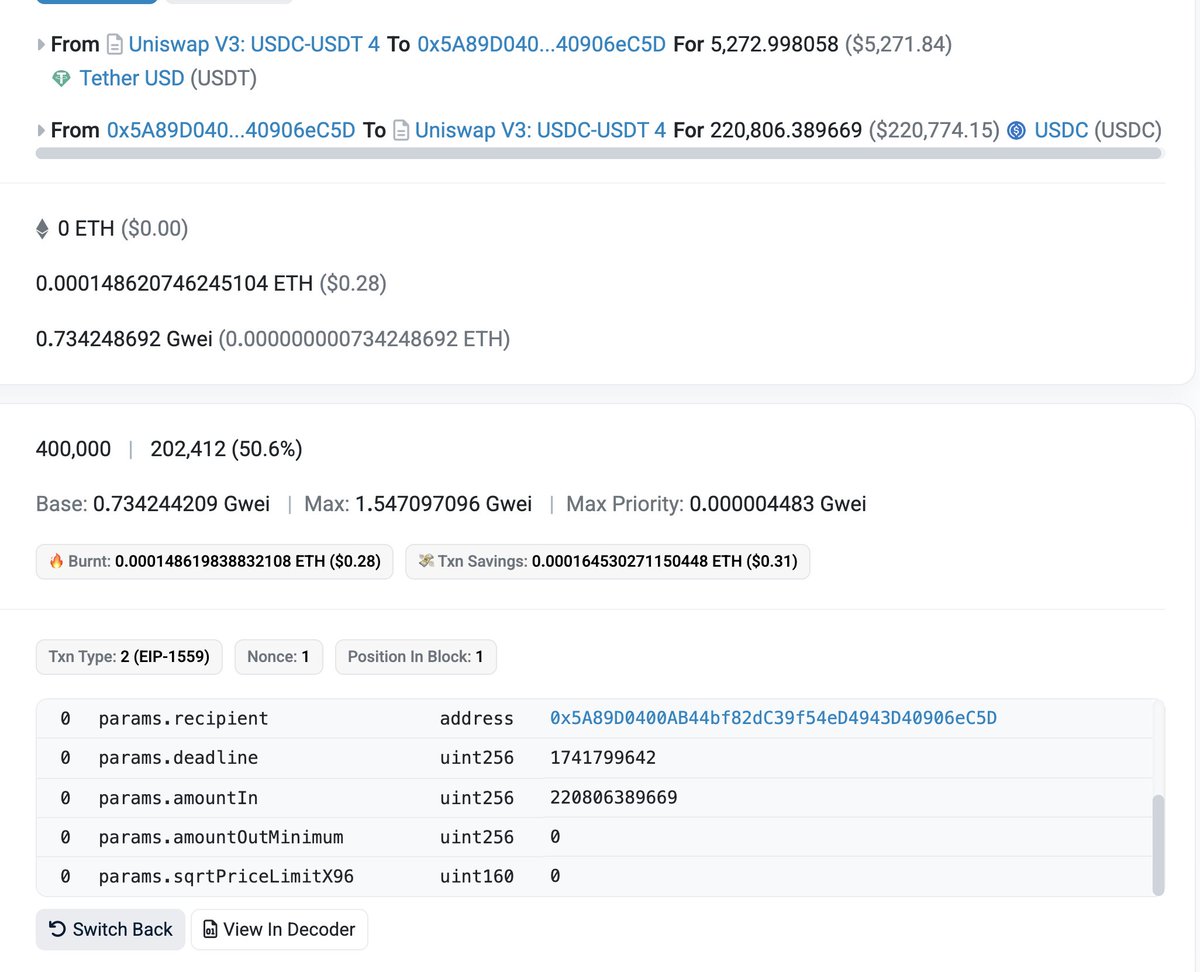Image resolution: width=1200 pixels, height=972 pixels.
Task: Click the View In Decoder button
Action: tap(279, 929)
